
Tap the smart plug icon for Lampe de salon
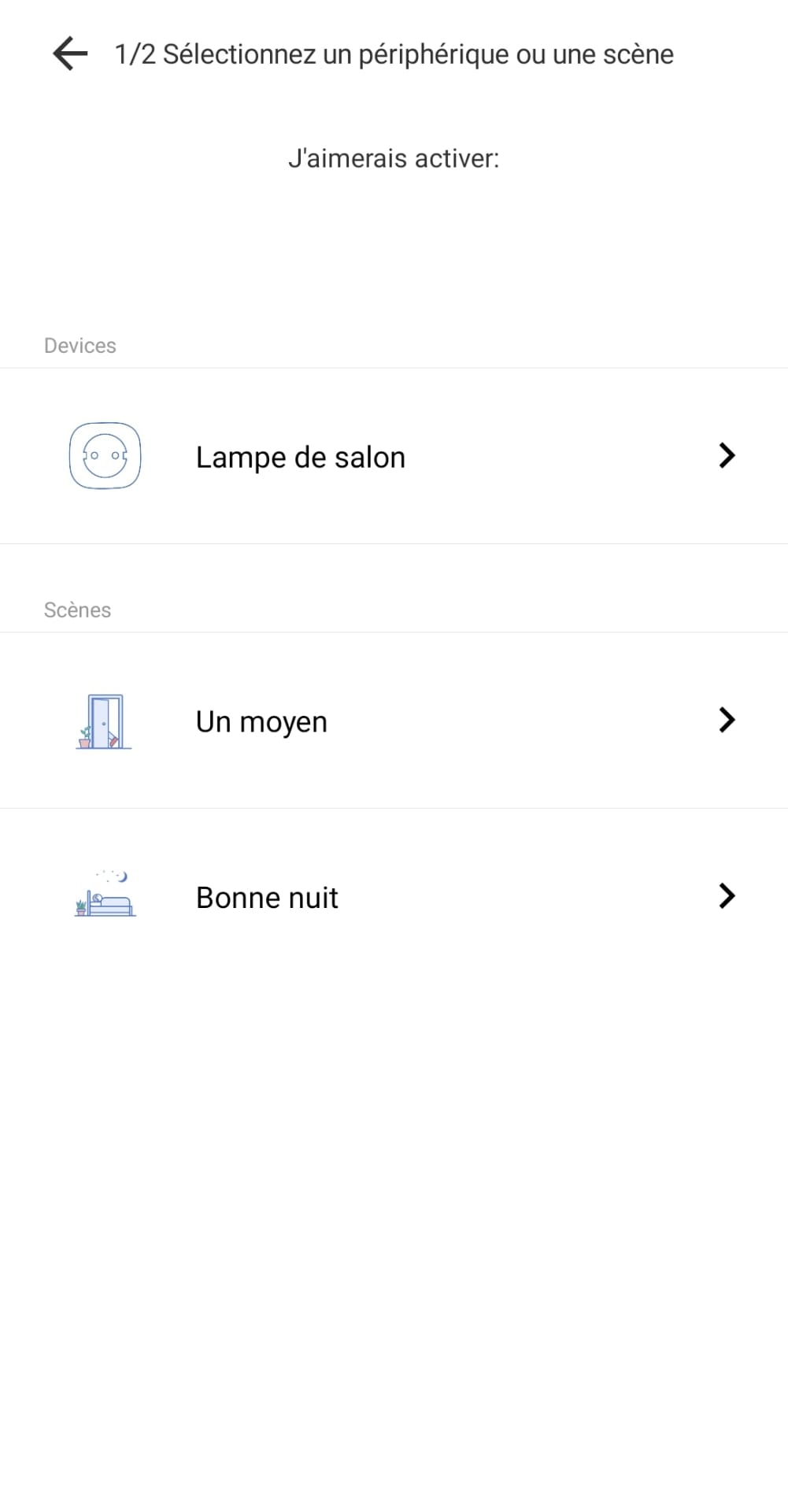click(x=105, y=456)
